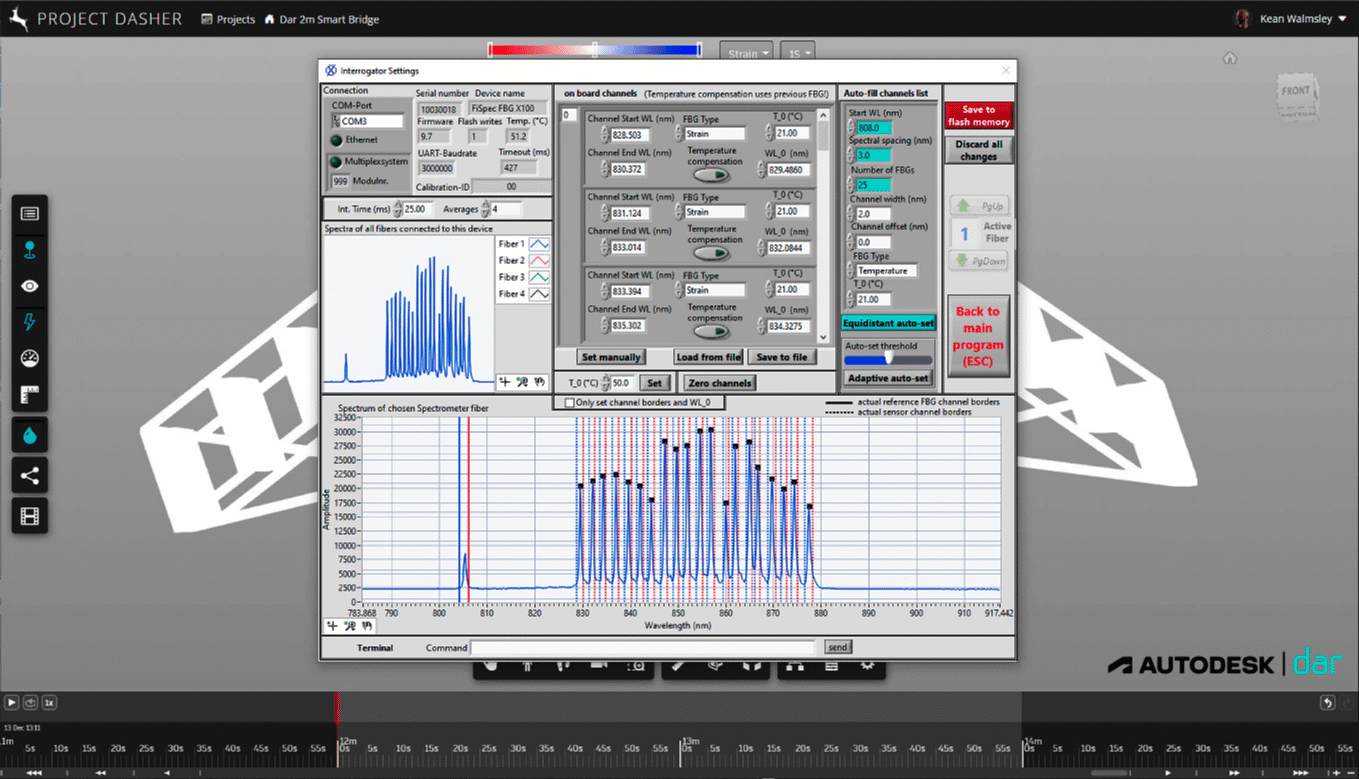Viewport: 1359px width, 779px height.
Task: Toggle first channel's Temperature compensation switch
Action: (x=711, y=175)
